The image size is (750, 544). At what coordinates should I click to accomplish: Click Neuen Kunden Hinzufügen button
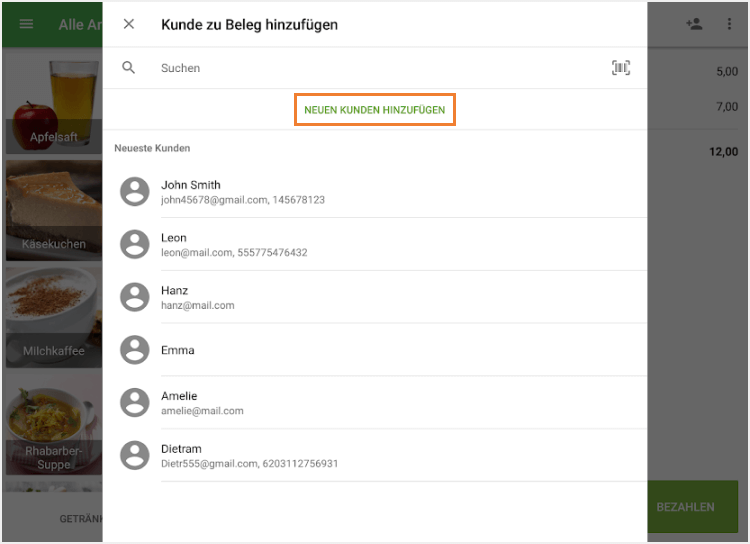click(x=375, y=109)
